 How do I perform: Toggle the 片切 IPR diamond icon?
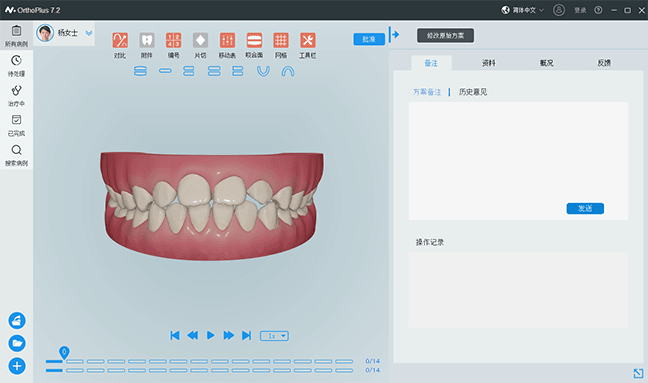tap(200, 41)
